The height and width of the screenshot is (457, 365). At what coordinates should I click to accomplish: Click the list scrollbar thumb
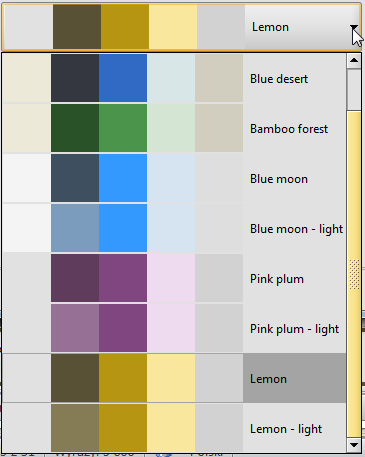point(354,274)
